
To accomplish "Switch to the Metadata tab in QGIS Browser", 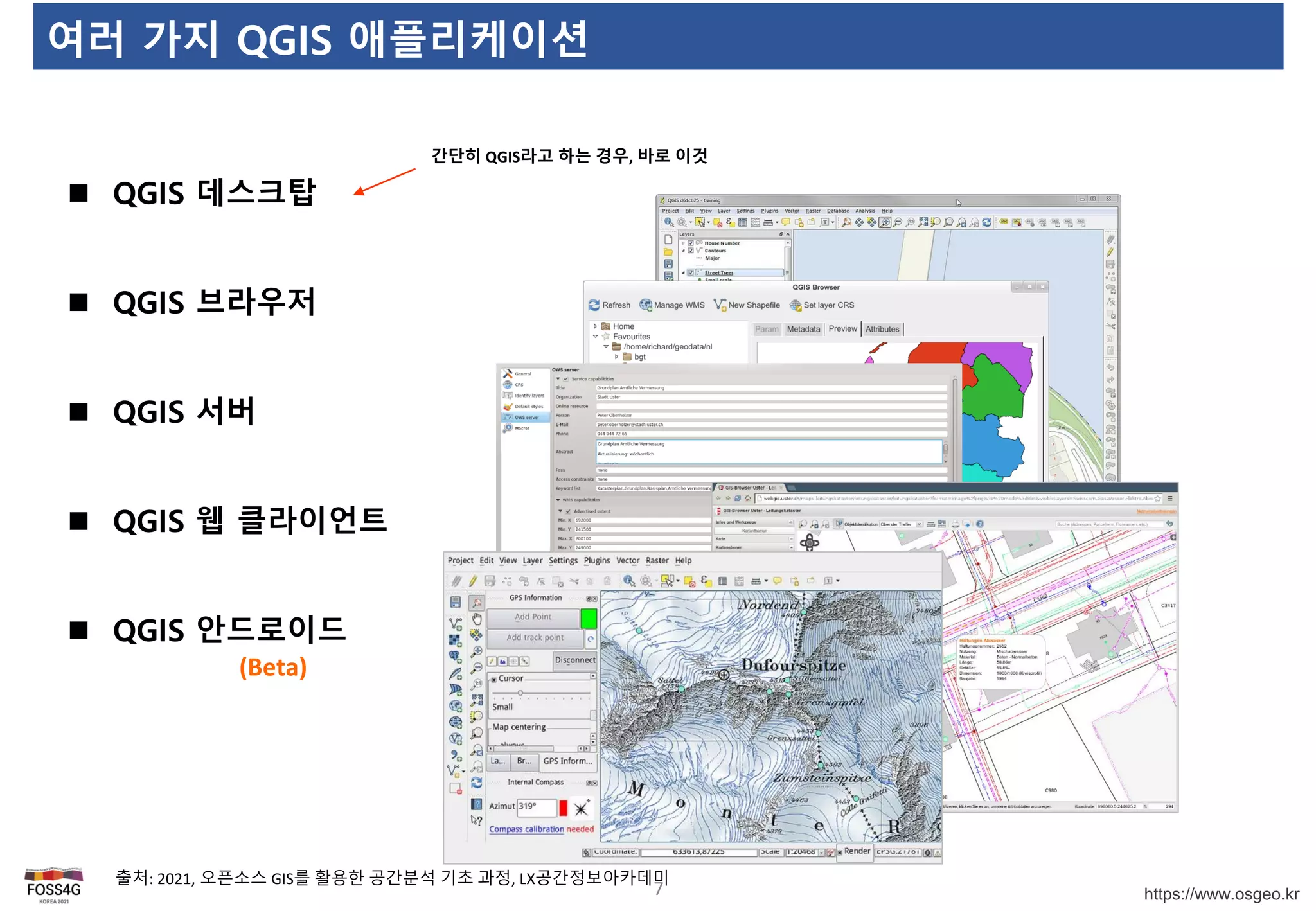I will pyautogui.click(x=803, y=329).
